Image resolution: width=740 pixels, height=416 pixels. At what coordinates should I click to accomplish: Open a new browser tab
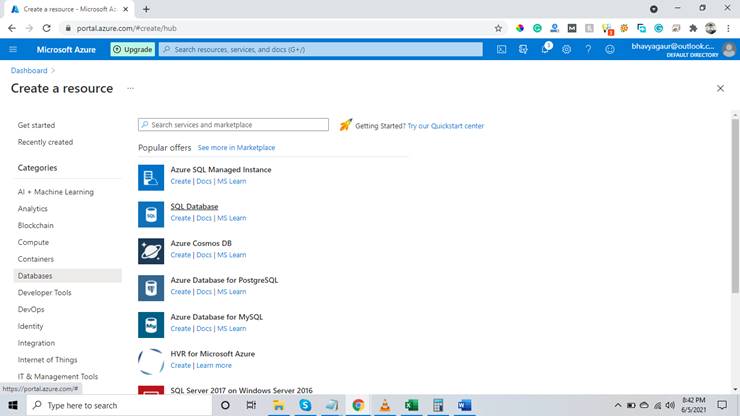click(x=146, y=9)
